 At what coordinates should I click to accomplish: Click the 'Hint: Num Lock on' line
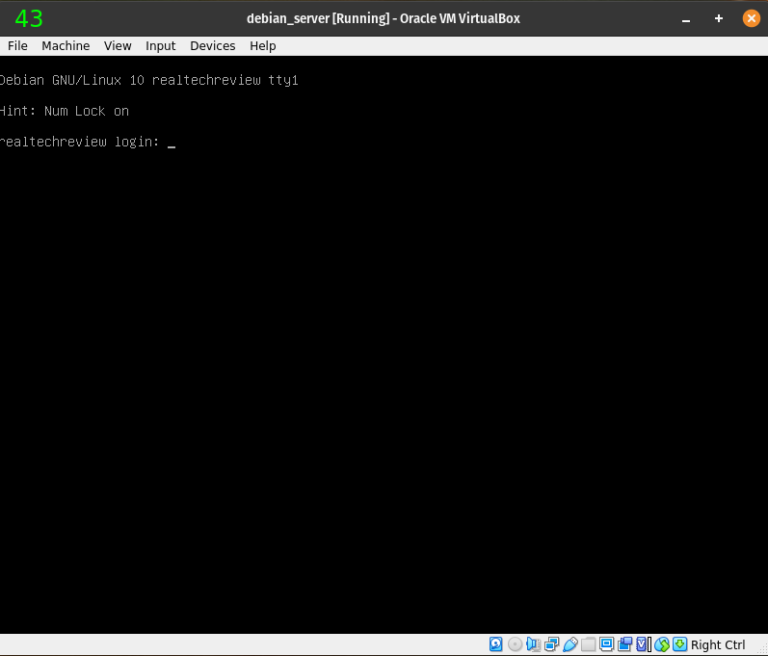(64, 111)
